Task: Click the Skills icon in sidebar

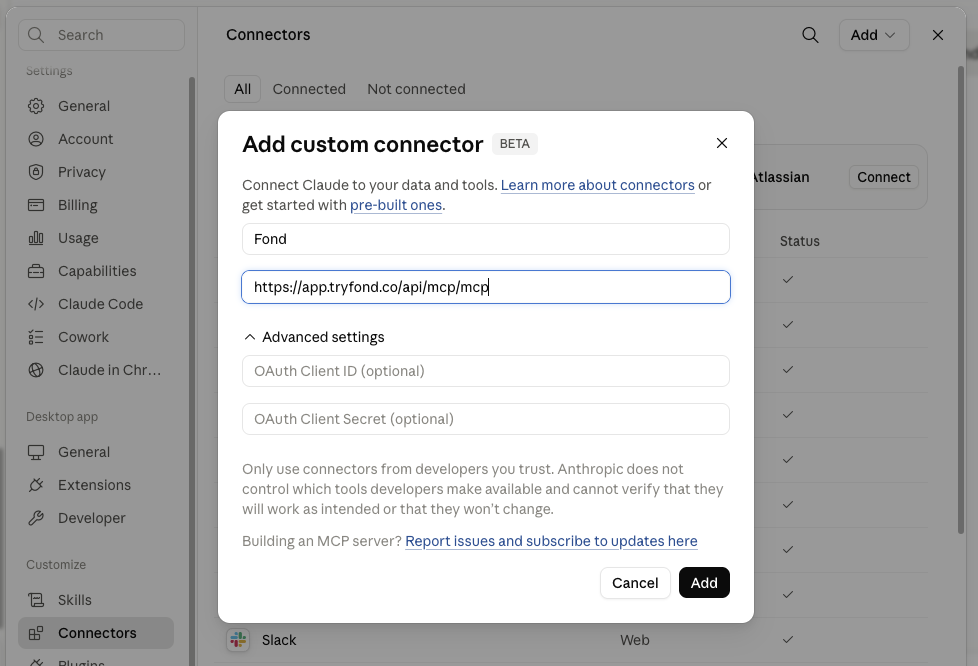Action: click(x=36, y=600)
